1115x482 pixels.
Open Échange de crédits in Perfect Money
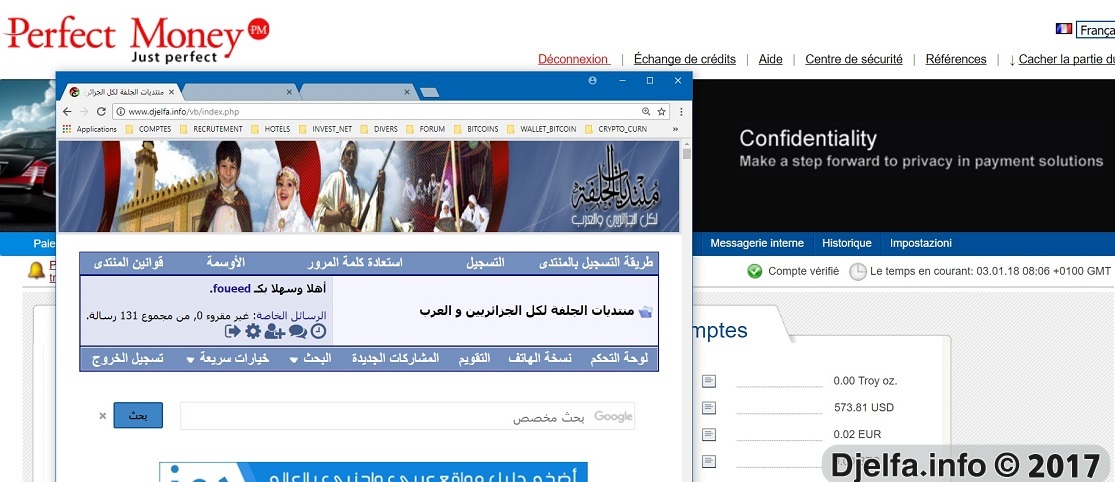(x=685, y=59)
